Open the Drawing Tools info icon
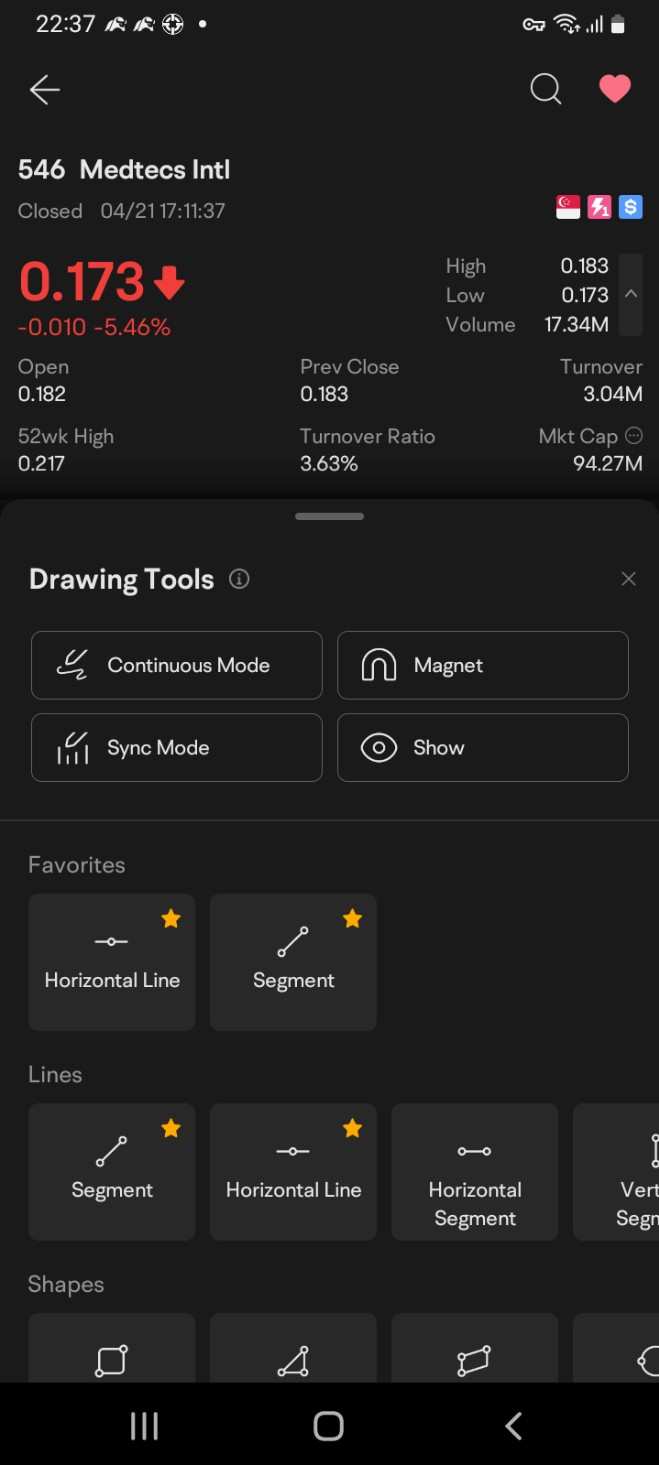 (239, 579)
